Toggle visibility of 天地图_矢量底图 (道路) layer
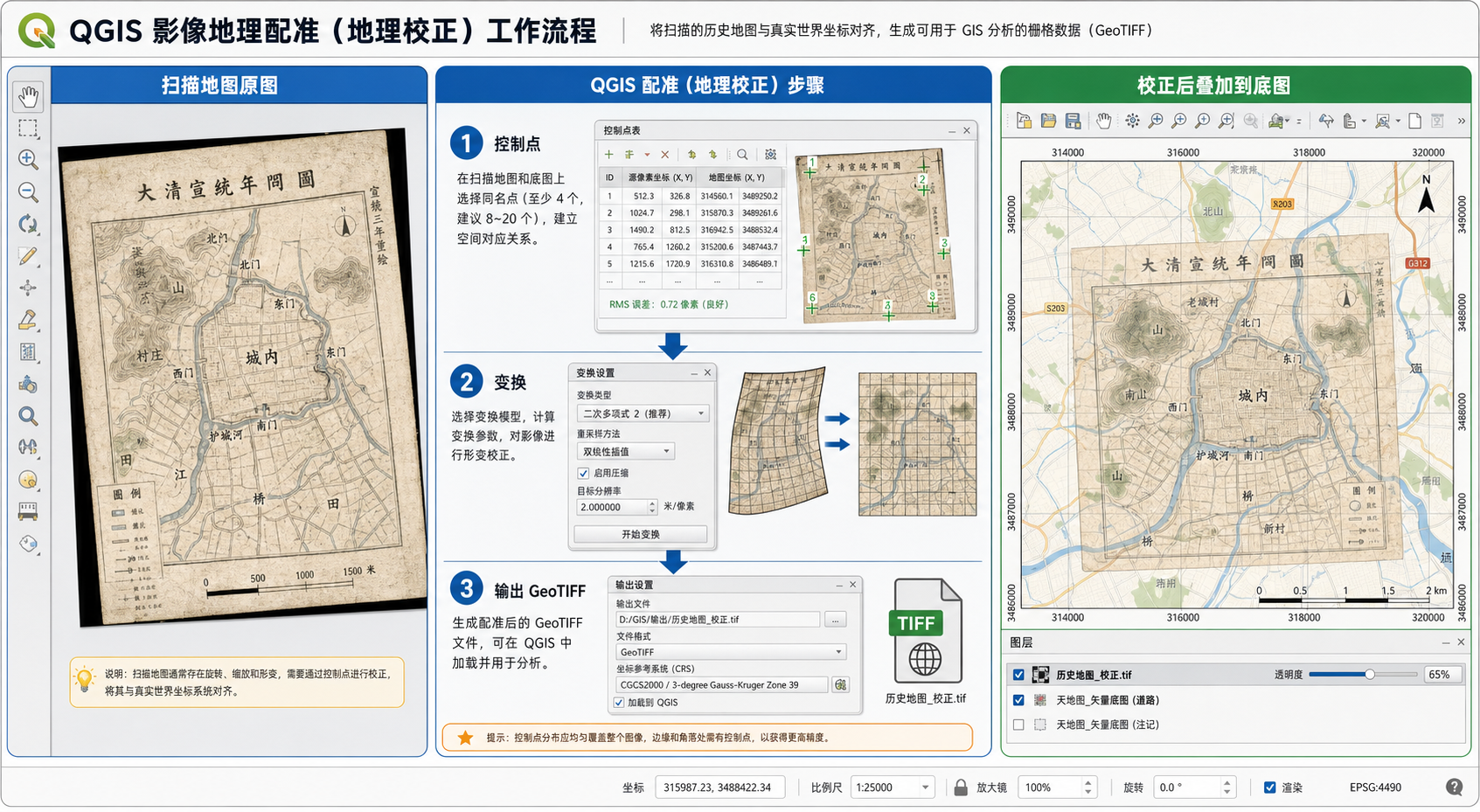This screenshot has height=812, width=1480. (1018, 700)
